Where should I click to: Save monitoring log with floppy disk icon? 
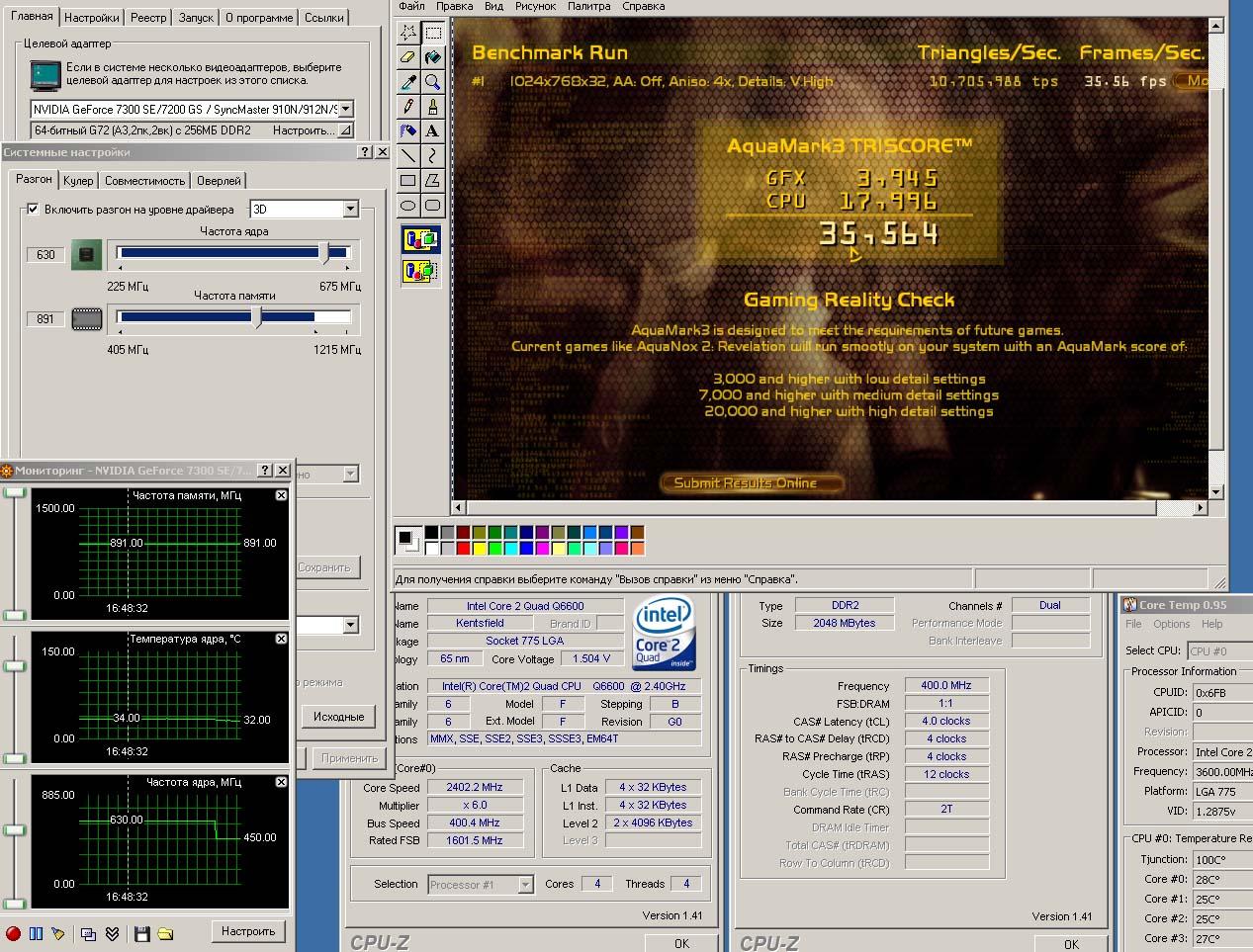point(141,933)
